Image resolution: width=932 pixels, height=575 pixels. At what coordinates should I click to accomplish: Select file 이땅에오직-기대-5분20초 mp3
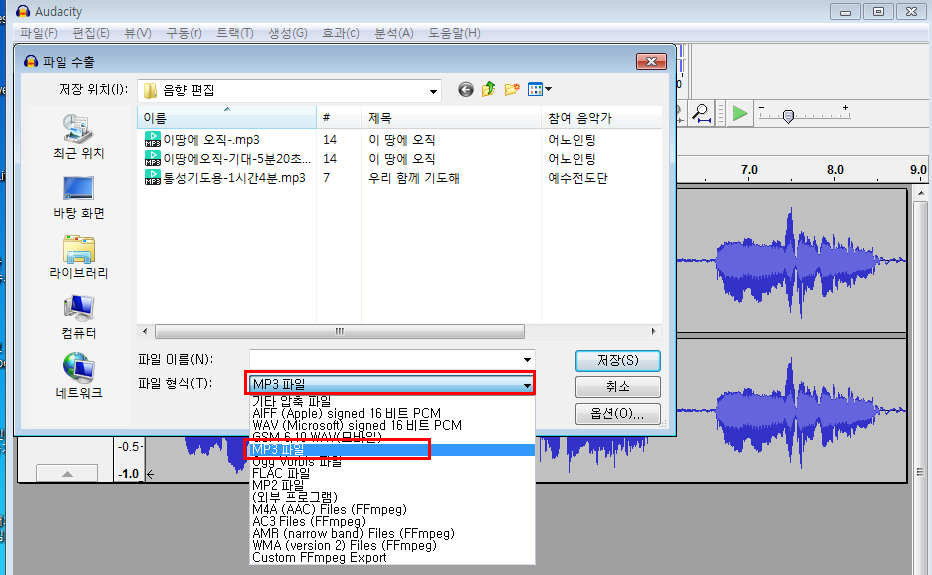tap(228, 159)
